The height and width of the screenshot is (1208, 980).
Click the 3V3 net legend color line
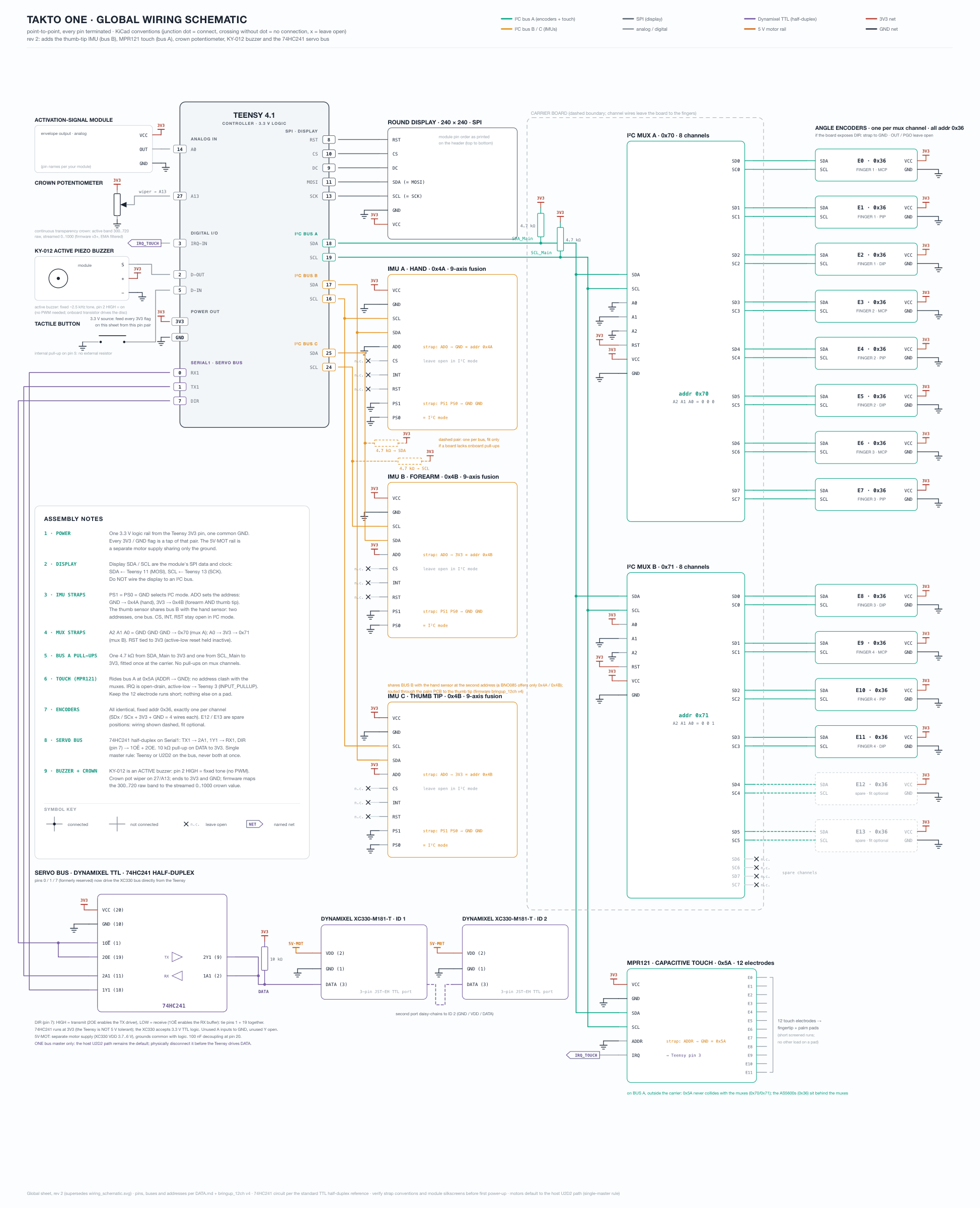tap(871, 19)
